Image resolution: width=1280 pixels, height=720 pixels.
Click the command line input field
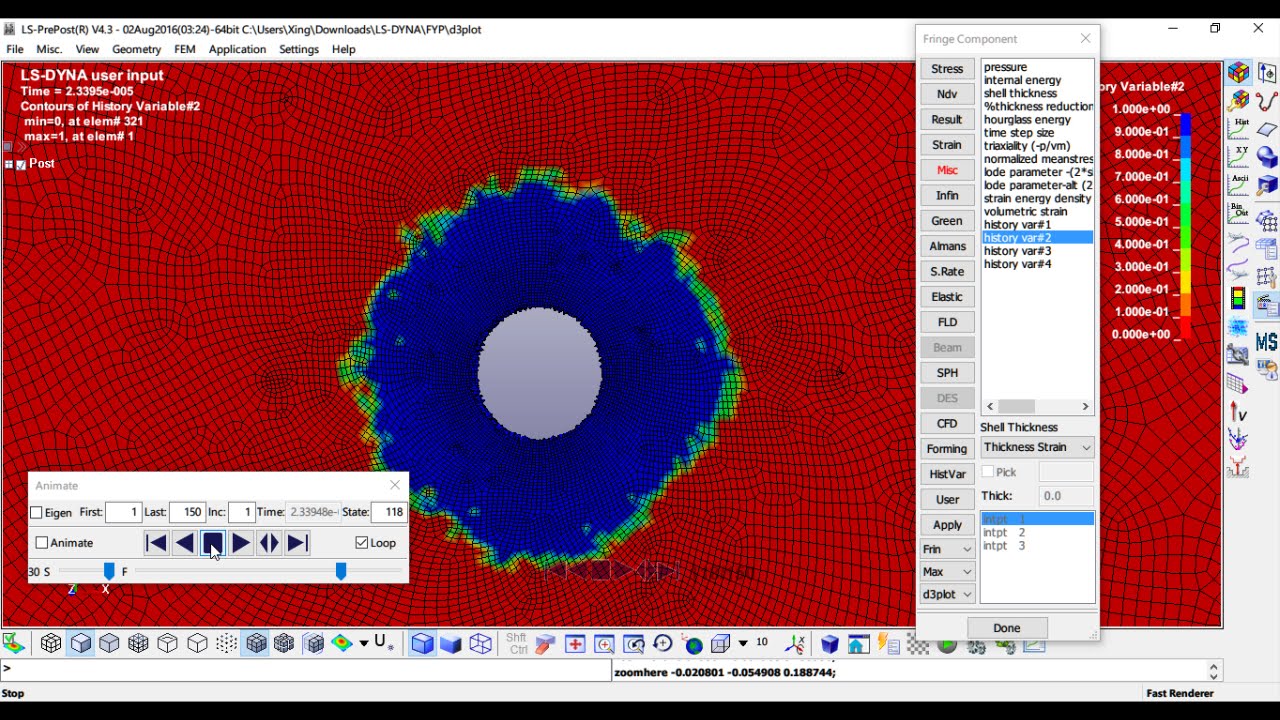[x=306, y=671]
